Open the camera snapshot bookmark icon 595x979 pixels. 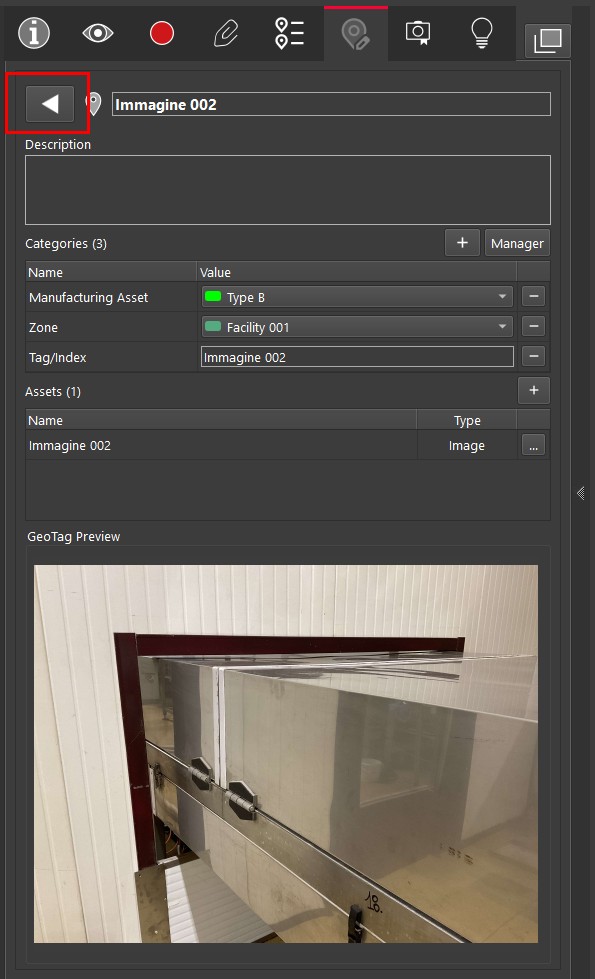418,32
